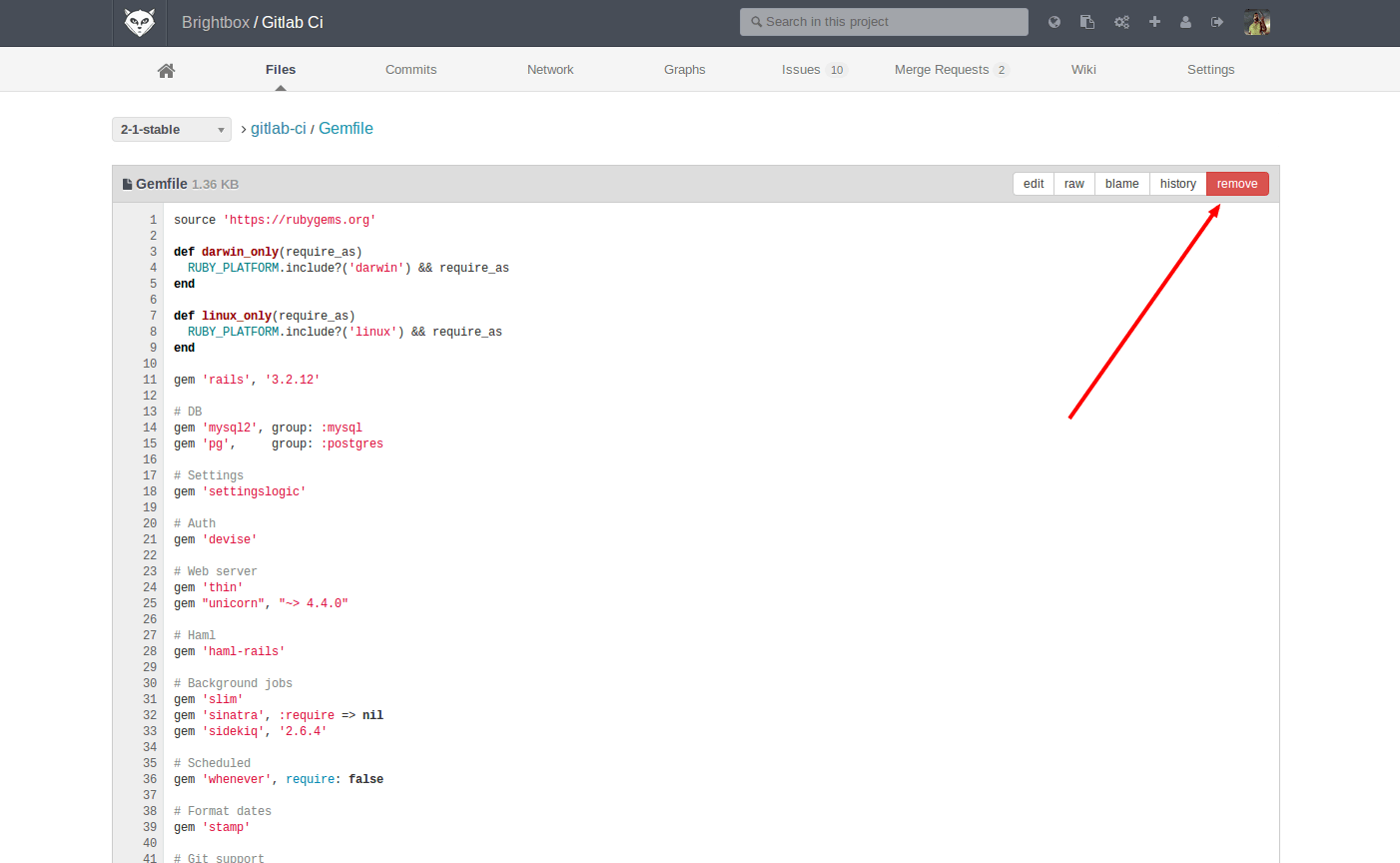This screenshot has height=863, width=1400.
Task: Click the user avatar picture
Action: pos(1256,22)
